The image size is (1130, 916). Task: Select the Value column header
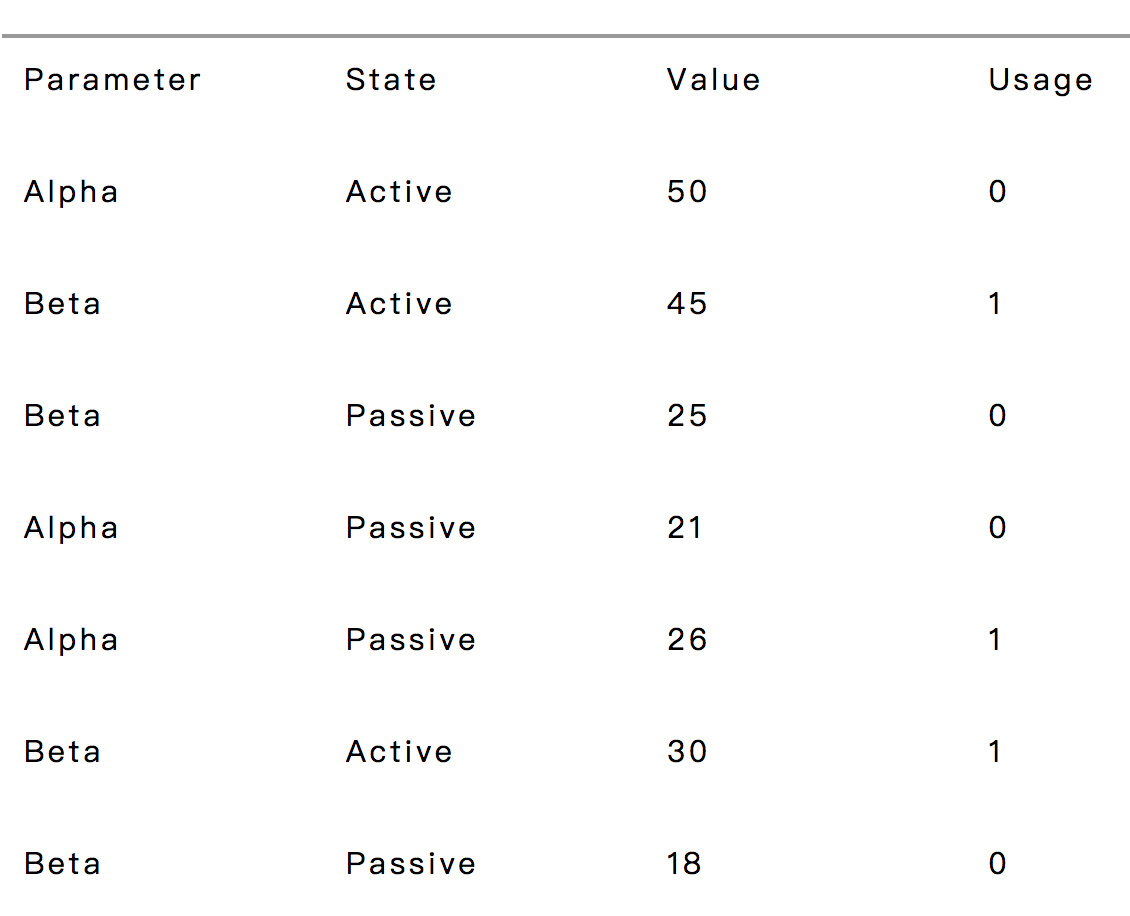pyautogui.click(x=713, y=80)
